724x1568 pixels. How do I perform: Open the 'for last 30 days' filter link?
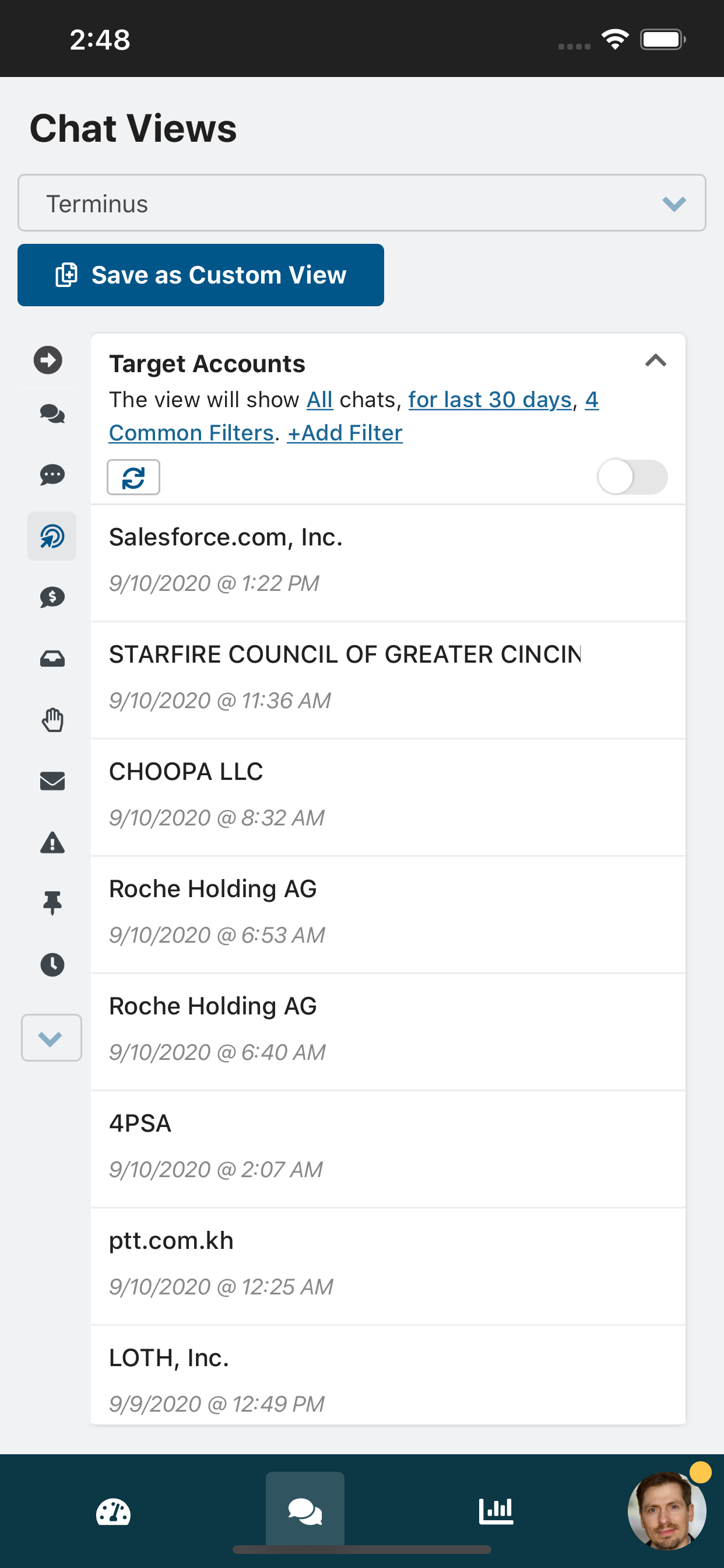(490, 400)
